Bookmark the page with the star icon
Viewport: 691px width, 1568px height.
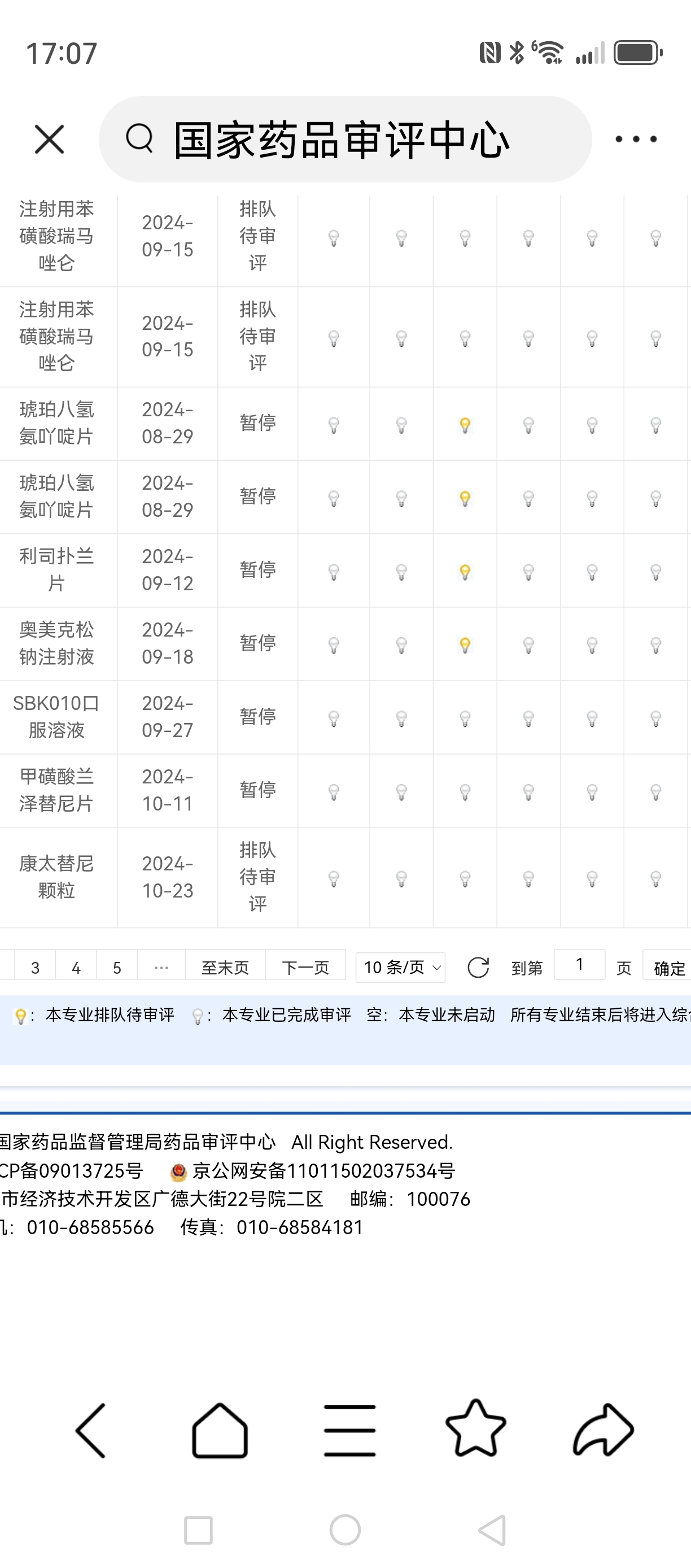click(x=476, y=1428)
